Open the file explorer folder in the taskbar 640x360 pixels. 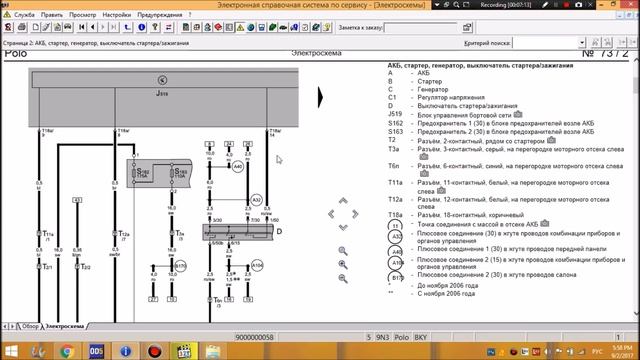pos(213,351)
